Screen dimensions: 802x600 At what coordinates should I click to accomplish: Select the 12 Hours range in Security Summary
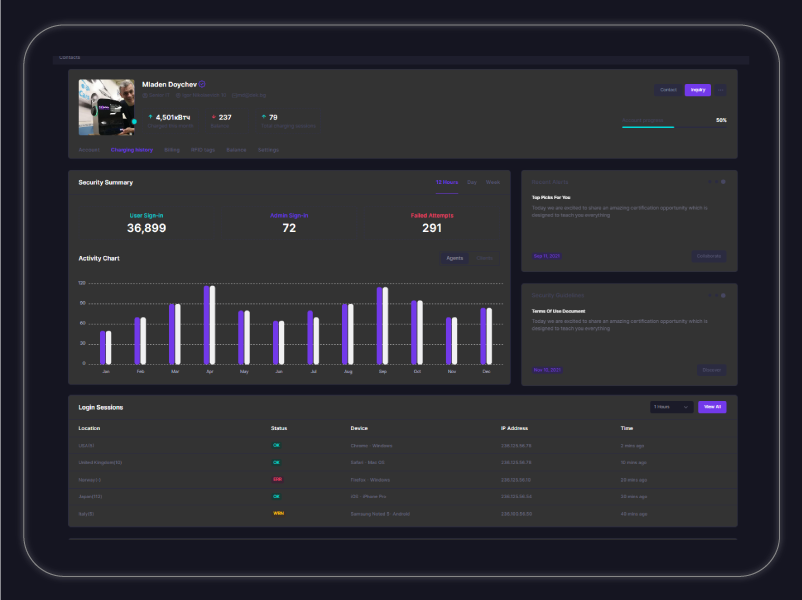pos(447,182)
